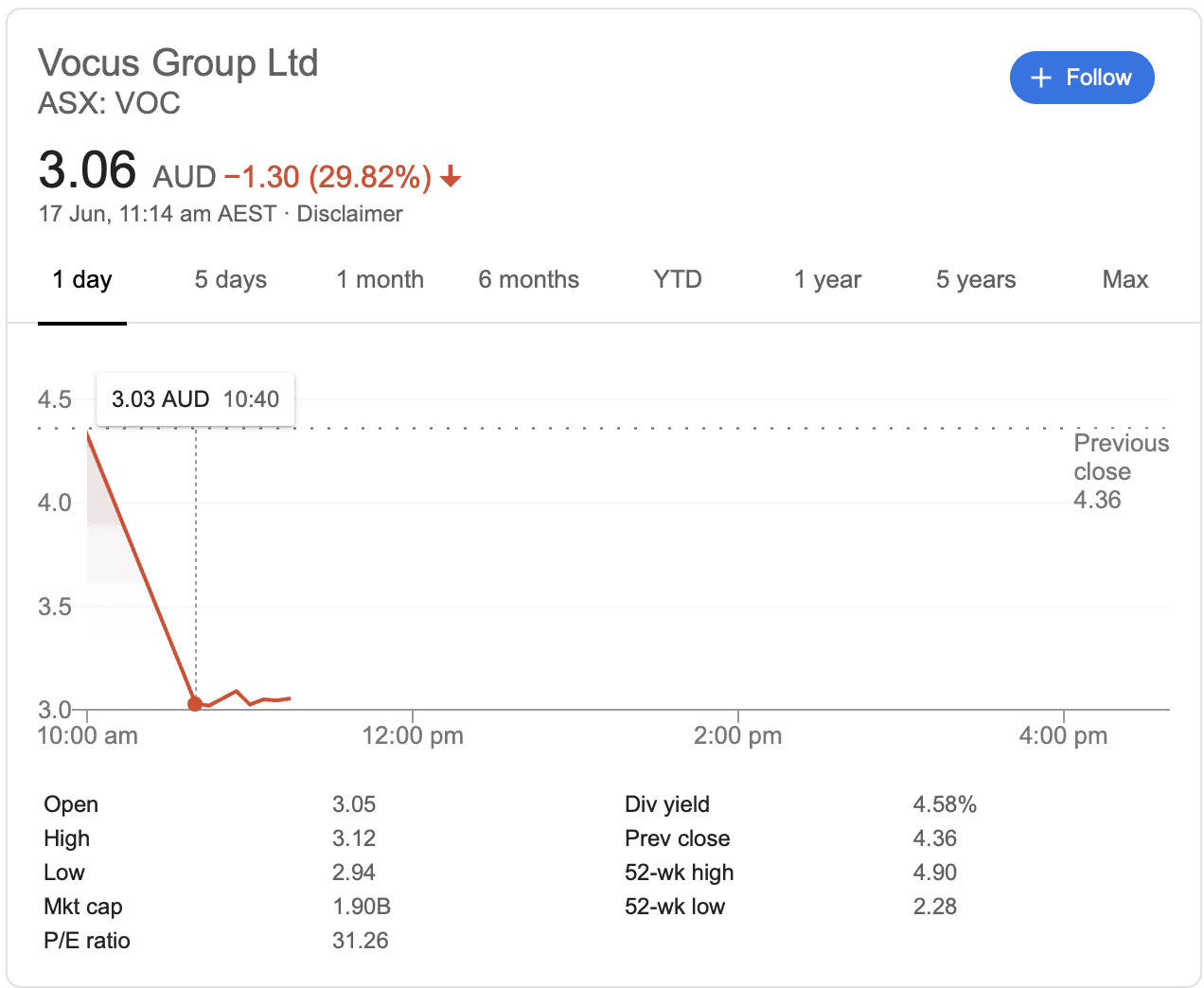Screen dimensions: 1204x988
Task: Switch to the 1 year chart
Action: pyautogui.click(x=826, y=279)
